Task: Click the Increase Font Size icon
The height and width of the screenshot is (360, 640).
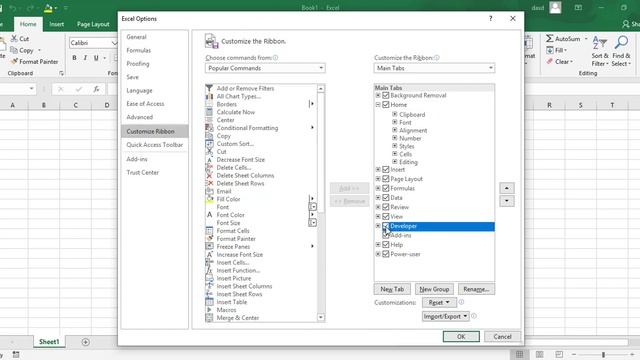Action: [209, 254]
